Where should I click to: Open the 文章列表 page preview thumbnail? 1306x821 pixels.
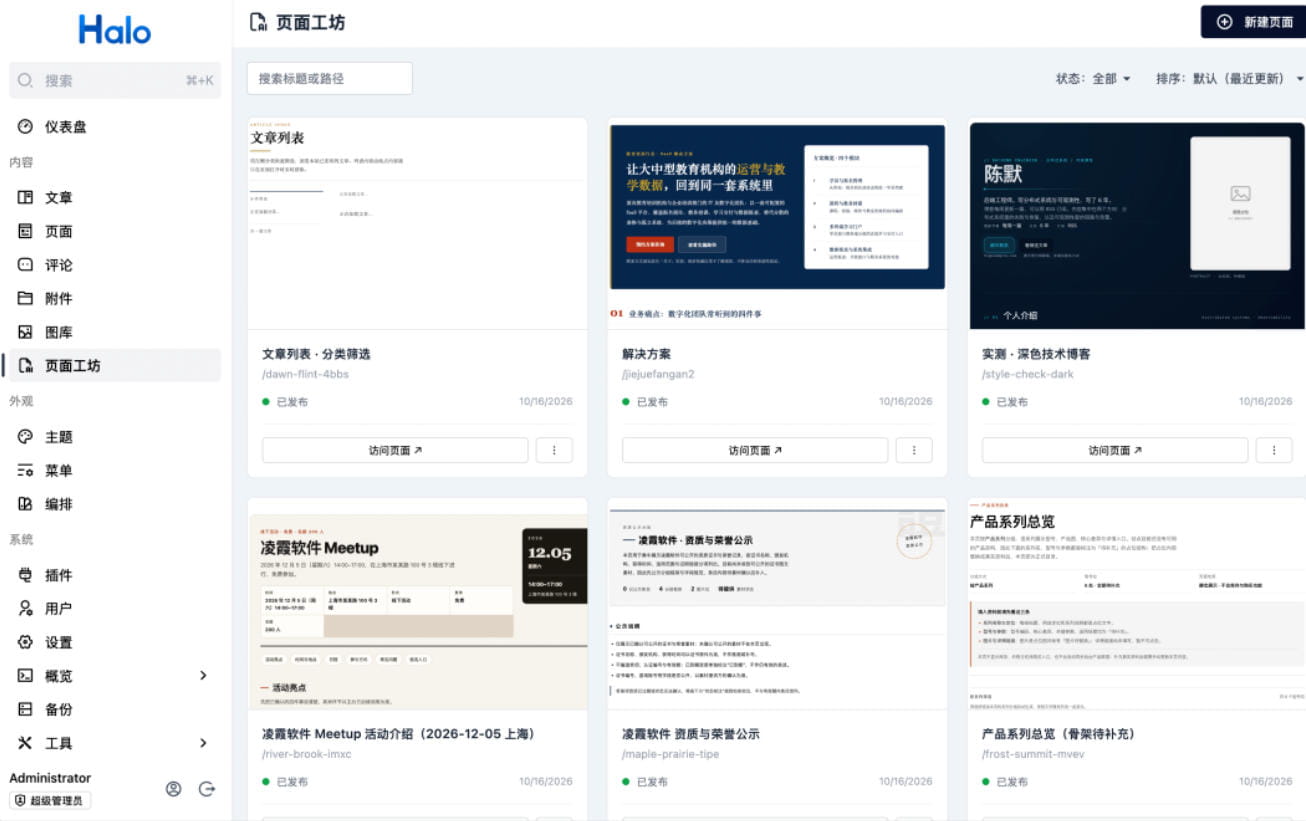tap(417, 224)
